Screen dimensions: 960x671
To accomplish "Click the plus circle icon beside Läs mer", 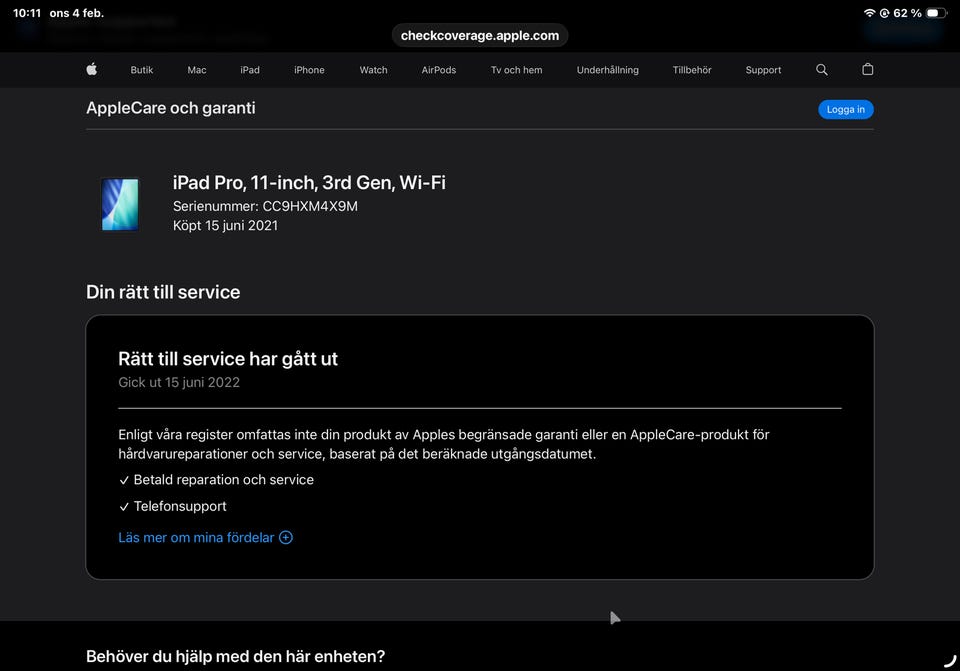I will pos(286,537).
